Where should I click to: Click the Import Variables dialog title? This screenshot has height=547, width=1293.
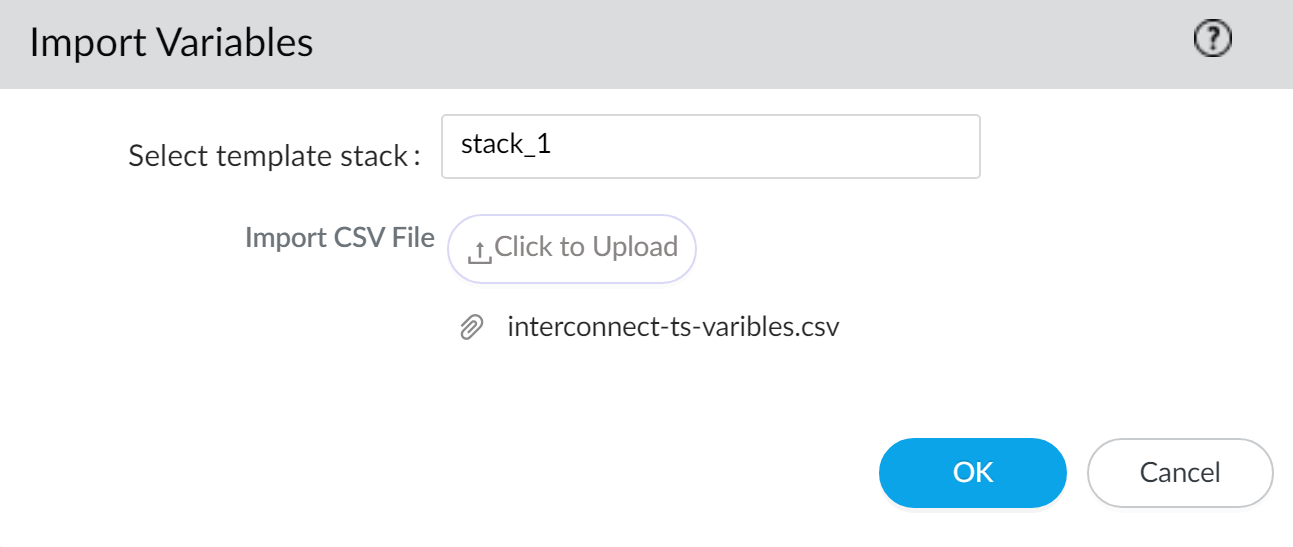point(171,43)
